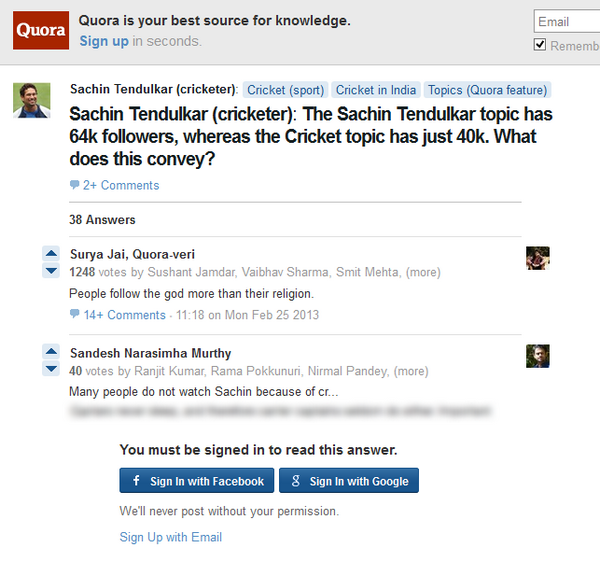Focus the Email input field

tap(567, 21)
